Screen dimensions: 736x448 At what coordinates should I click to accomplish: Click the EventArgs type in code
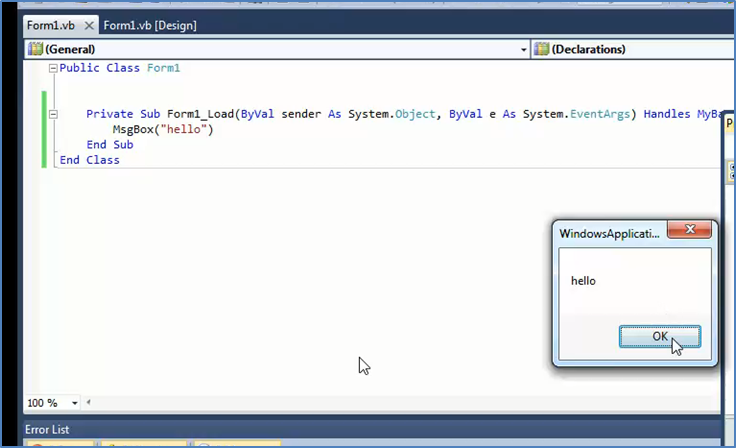coord(600,114)
